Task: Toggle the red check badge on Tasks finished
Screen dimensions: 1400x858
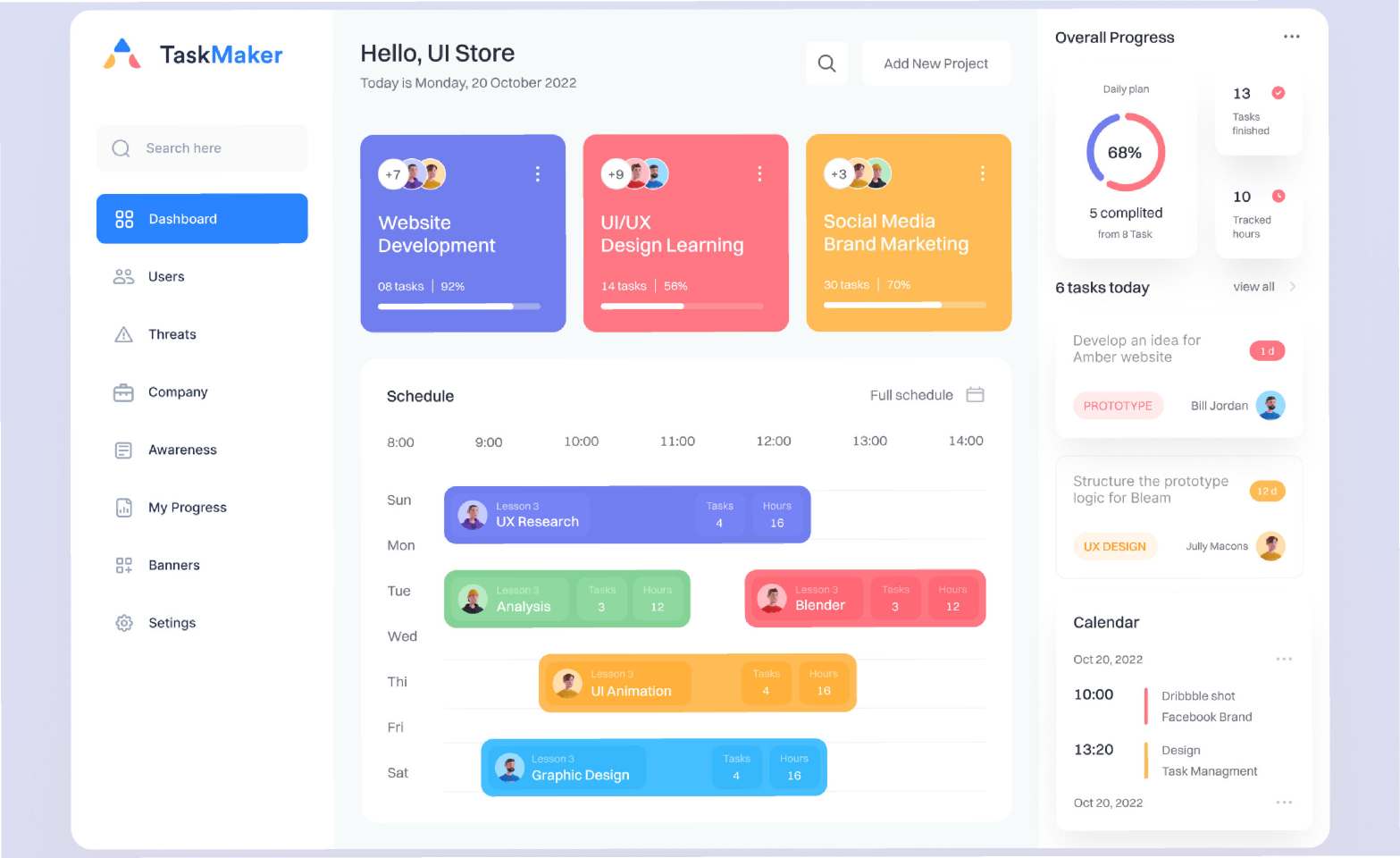Action: tap(1278, 93)
